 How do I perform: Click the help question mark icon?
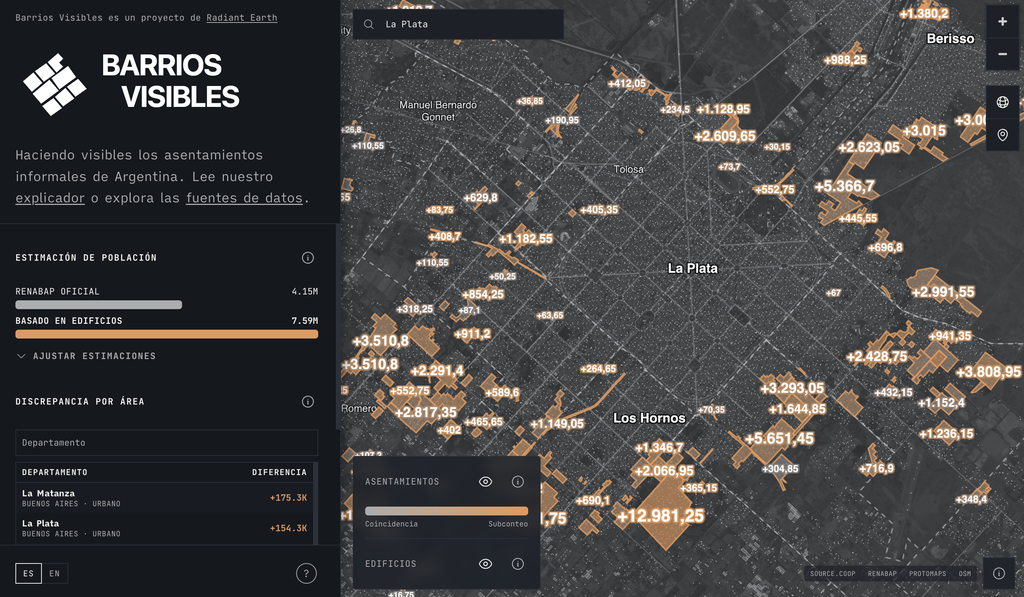click(x=306, y=573)
